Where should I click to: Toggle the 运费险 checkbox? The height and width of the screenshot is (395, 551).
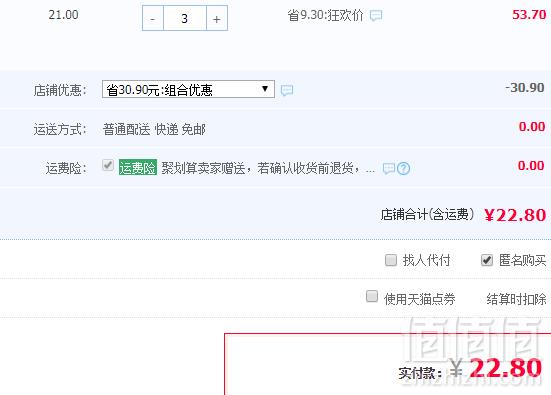click(108, 165)
